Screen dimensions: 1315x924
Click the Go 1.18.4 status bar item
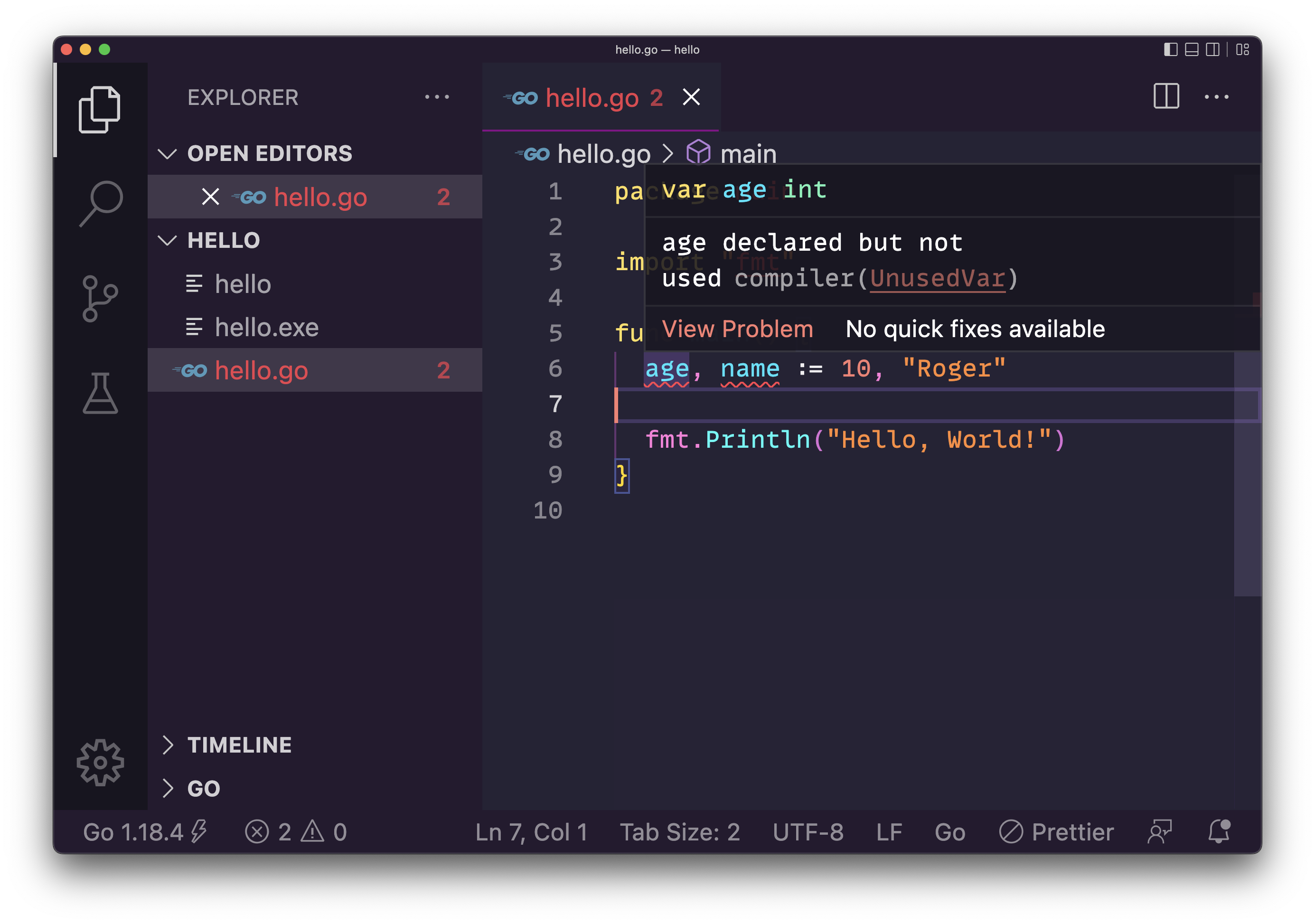[145, 832]
